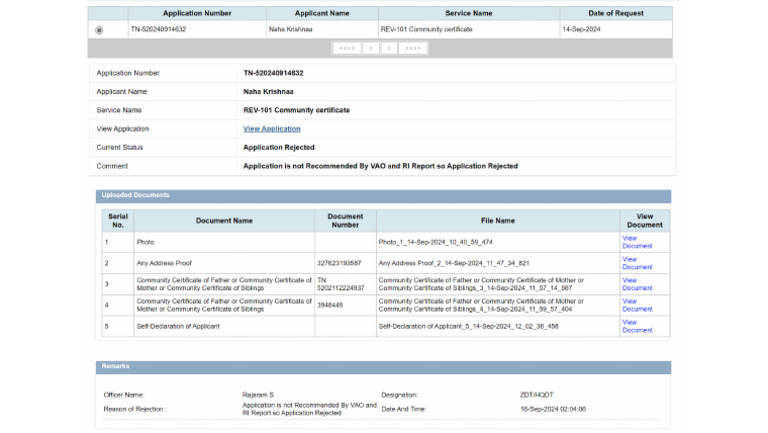
Task: Click the File Name column header
Action: (x=498, y=221)
